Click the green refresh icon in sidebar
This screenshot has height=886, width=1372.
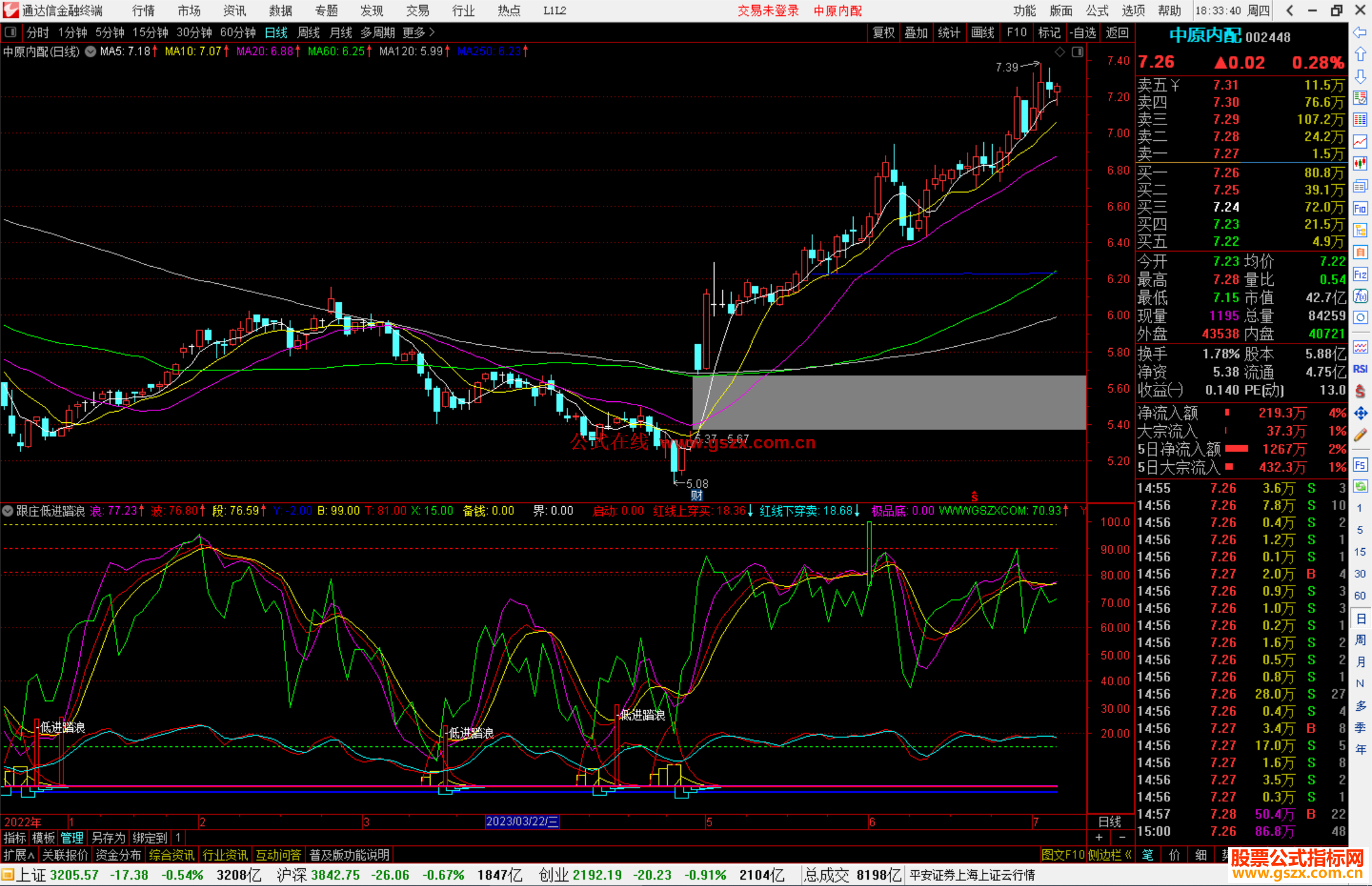[x=1360, y=487]
